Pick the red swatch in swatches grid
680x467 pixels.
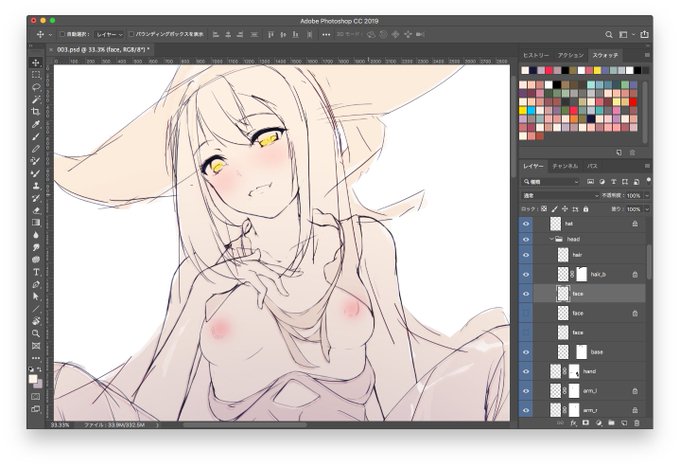(x=633, y=102)
